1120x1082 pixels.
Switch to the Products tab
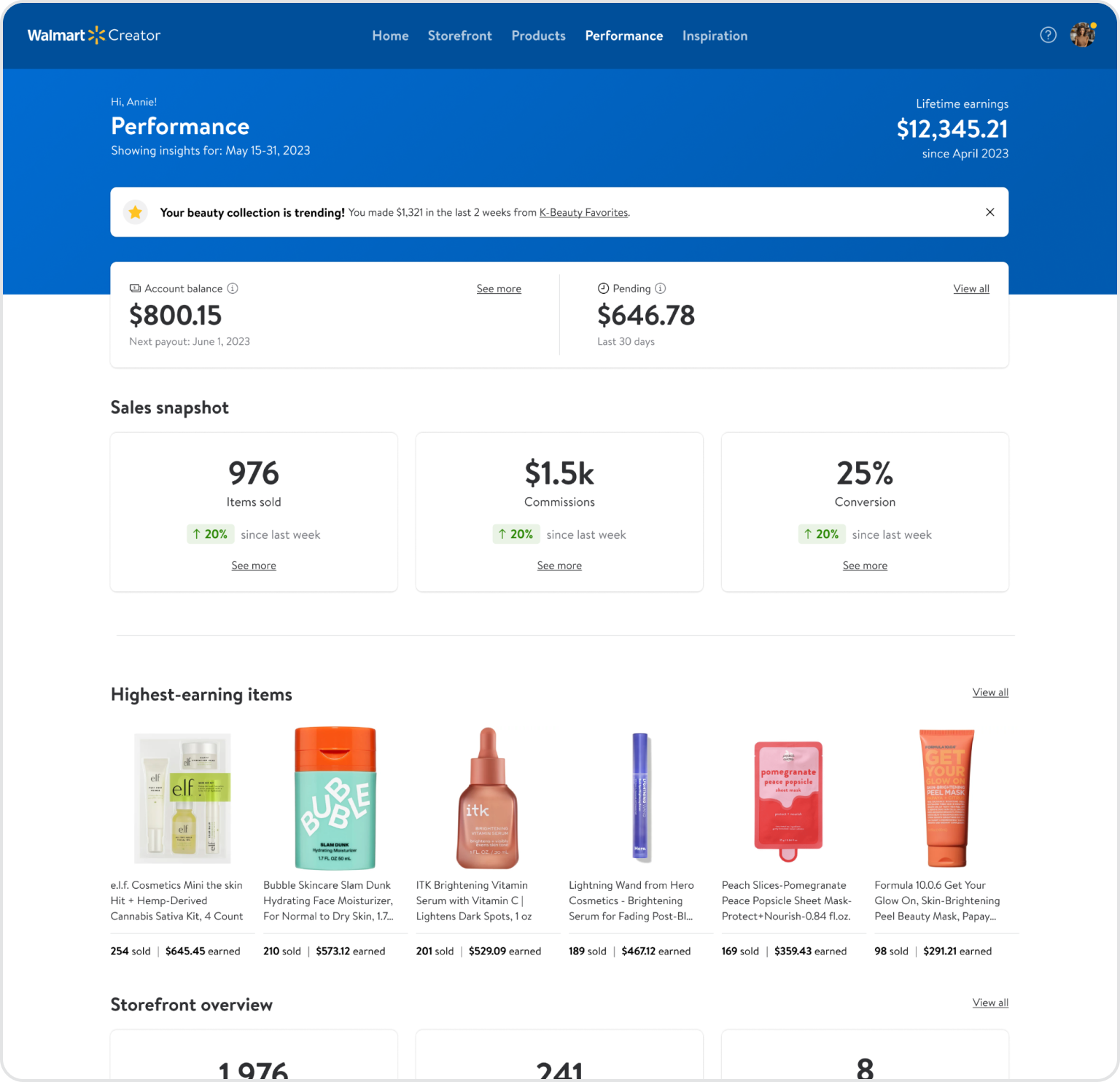[539, 36]
